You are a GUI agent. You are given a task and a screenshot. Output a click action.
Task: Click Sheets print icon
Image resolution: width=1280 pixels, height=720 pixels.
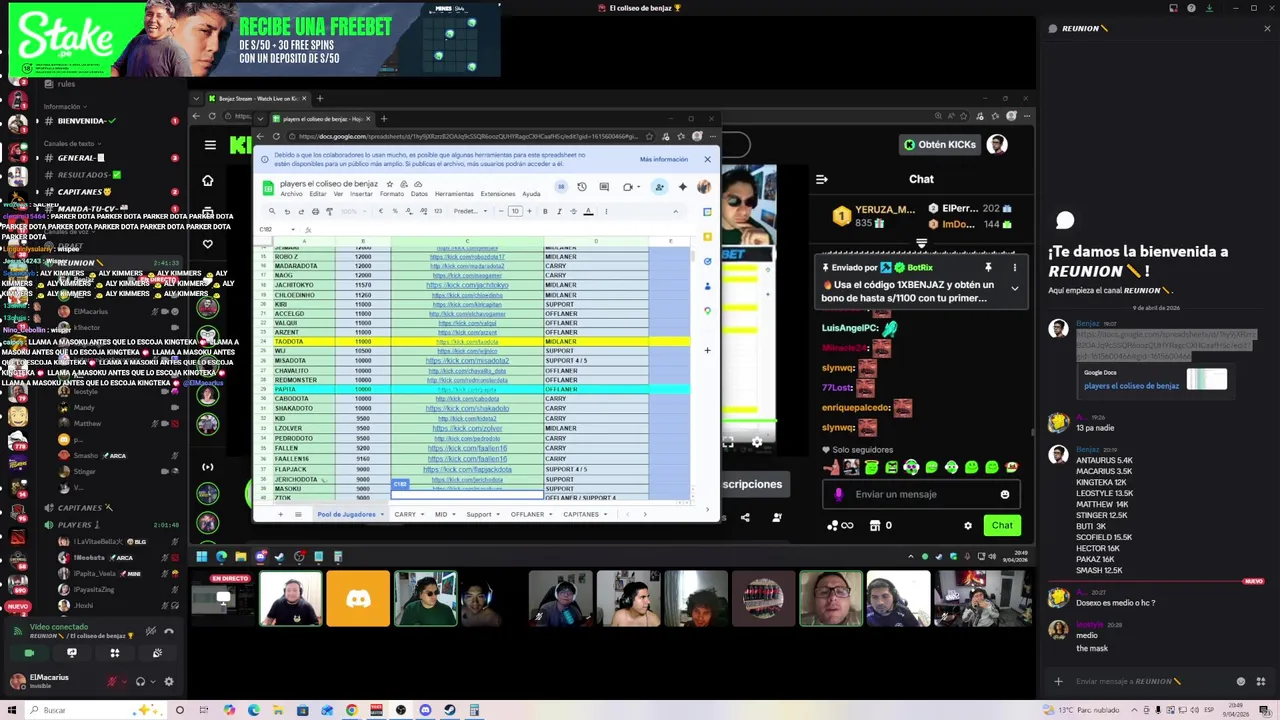click(x=314, y=211)
